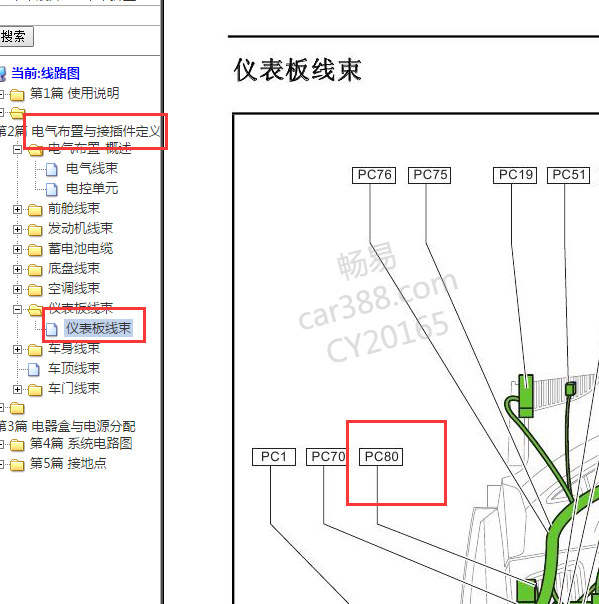Screen dimensions: 599x604
Task: Open the 电控单元 page
Action: (x=92, y=188)
